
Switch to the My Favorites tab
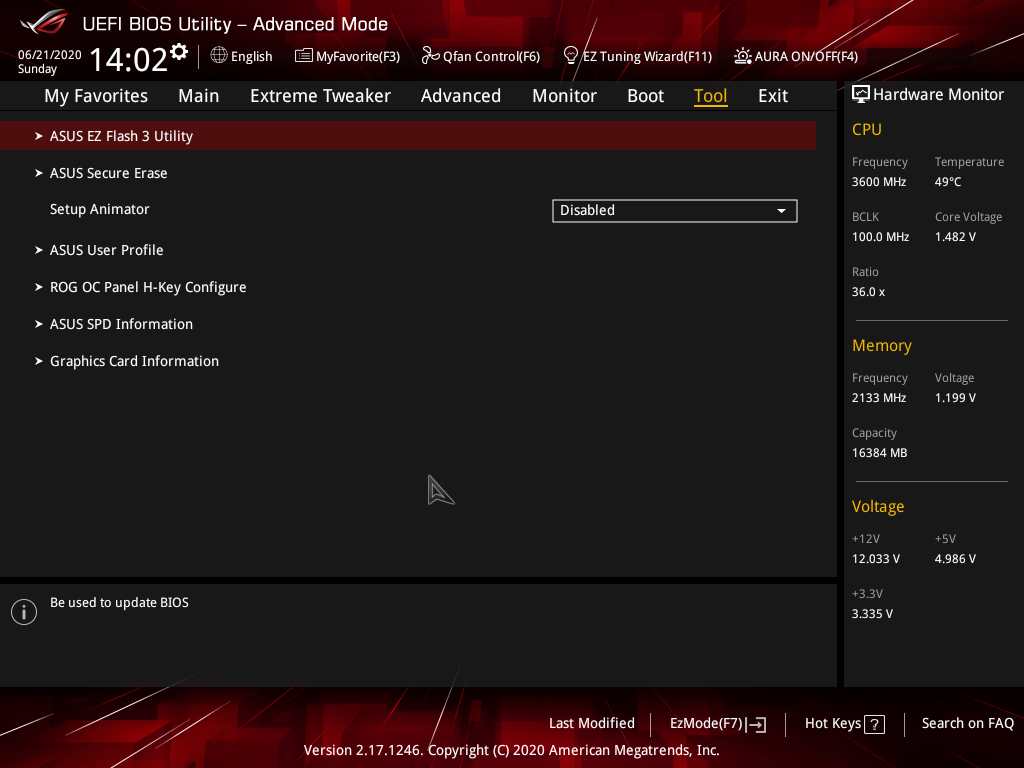pos(96,96)
